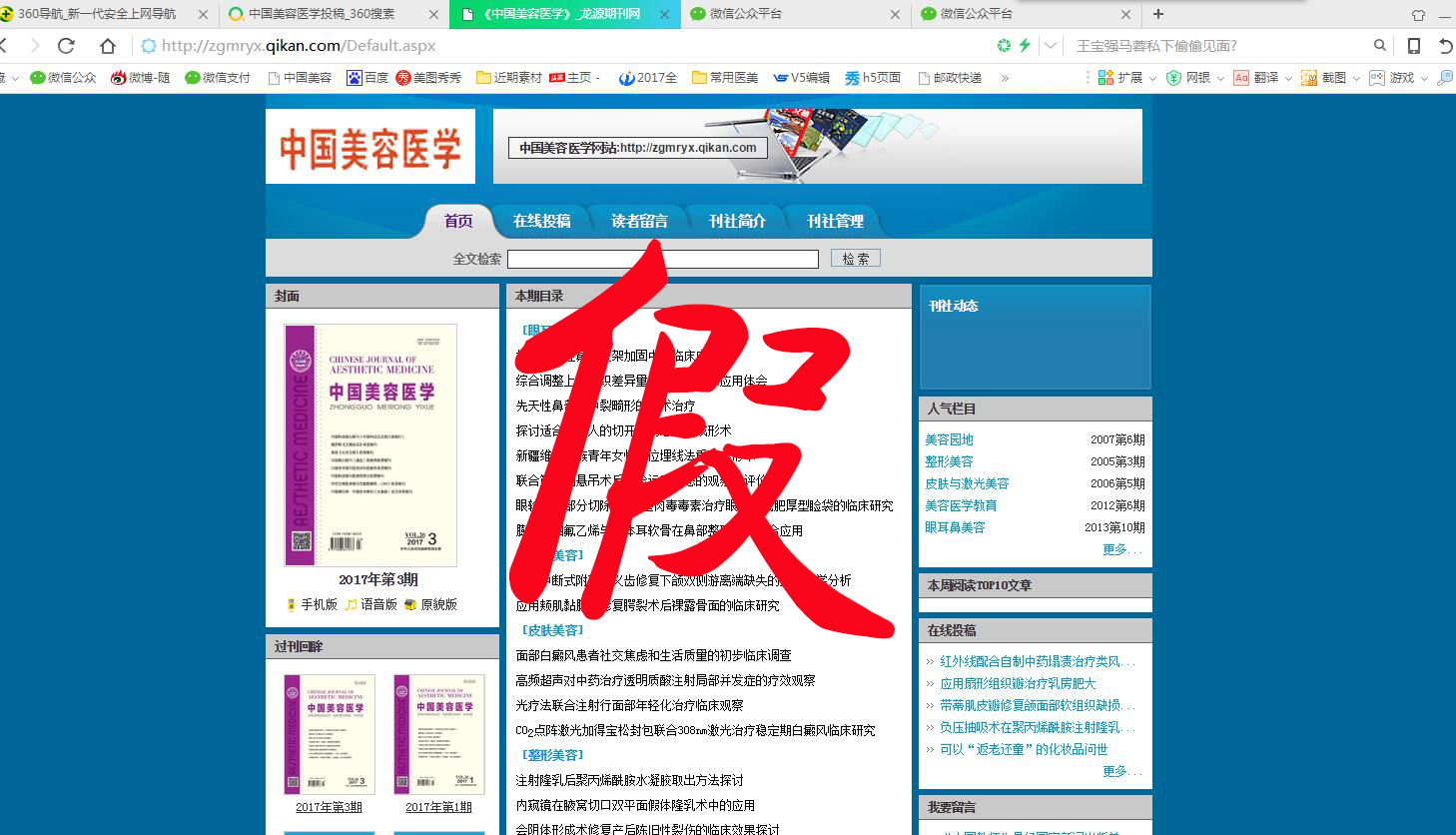
Task: Open article 红外线配合自制中药湿渍治疗类风…
Action: [1037, 661]
